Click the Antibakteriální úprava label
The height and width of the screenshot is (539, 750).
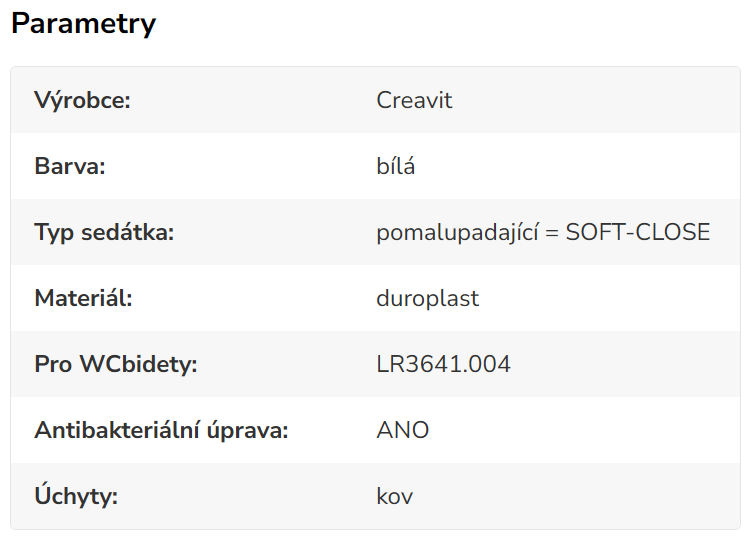click(x=161, y=430)
